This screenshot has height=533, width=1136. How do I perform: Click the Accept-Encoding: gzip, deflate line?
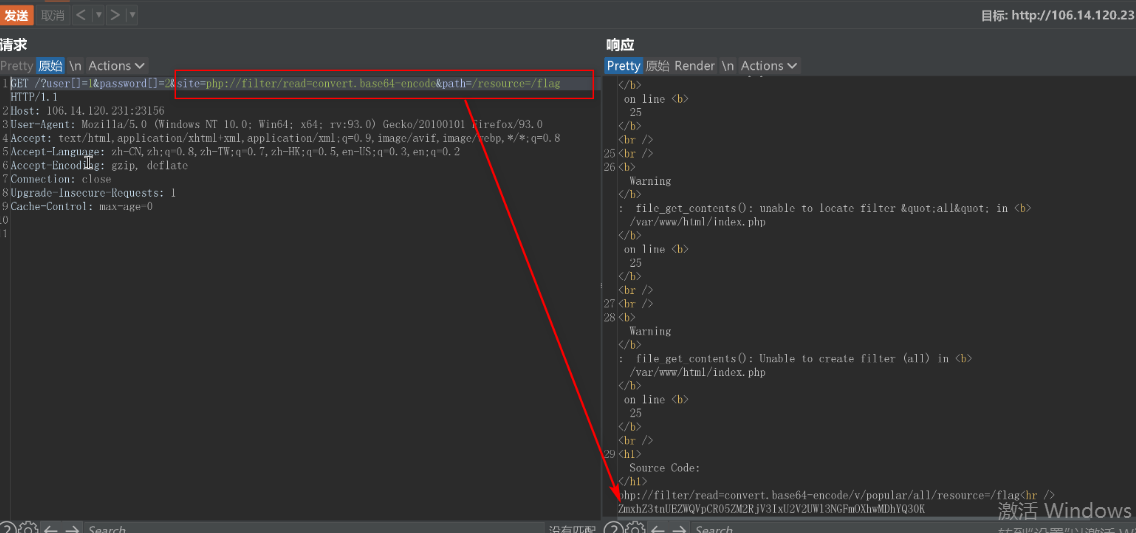99,166
